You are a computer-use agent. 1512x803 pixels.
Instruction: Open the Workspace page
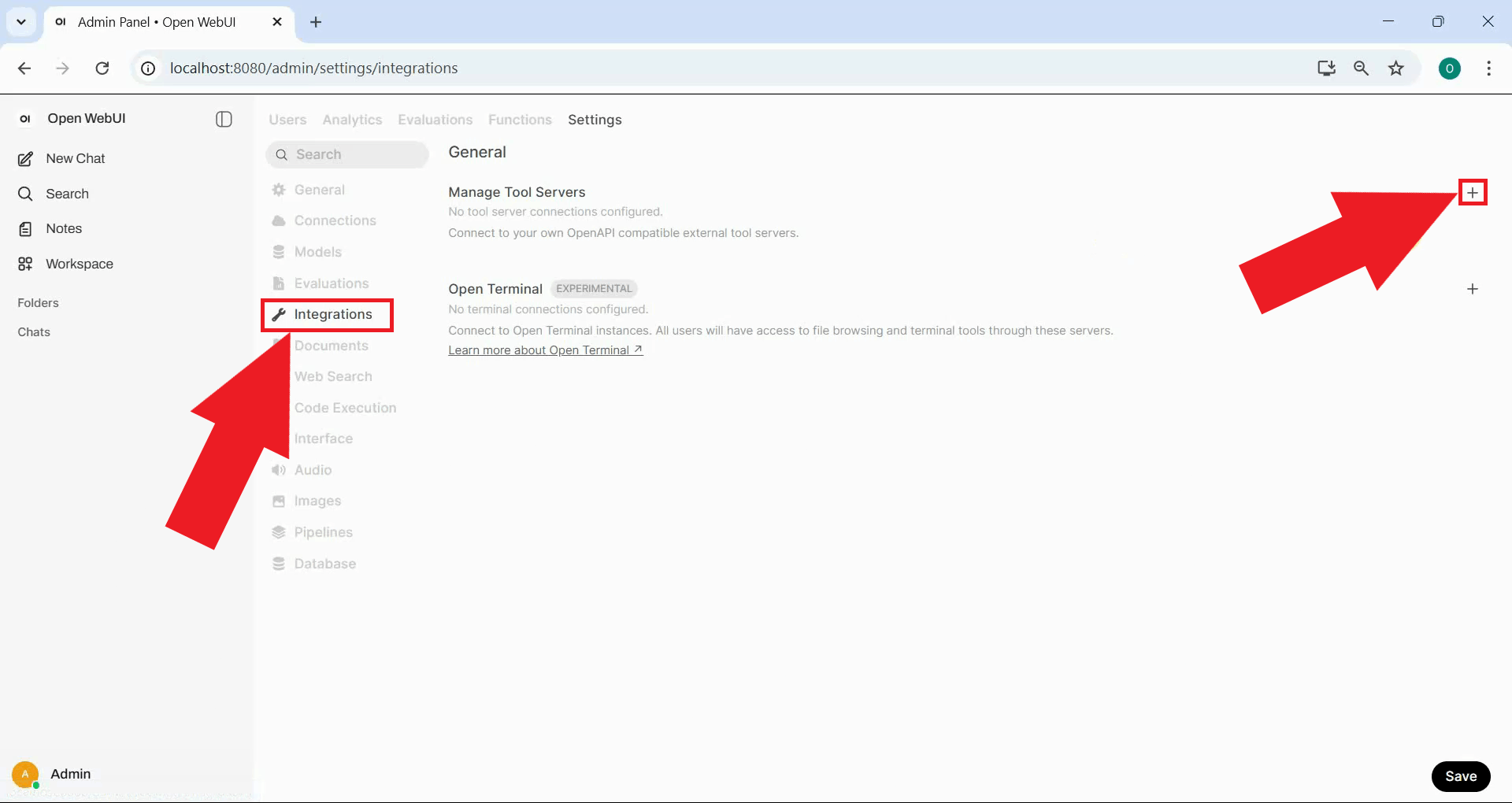(80, 264)
